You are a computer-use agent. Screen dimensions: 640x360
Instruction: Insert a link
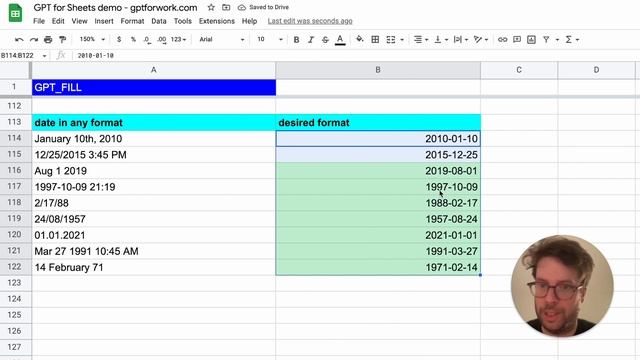point(502,40)
